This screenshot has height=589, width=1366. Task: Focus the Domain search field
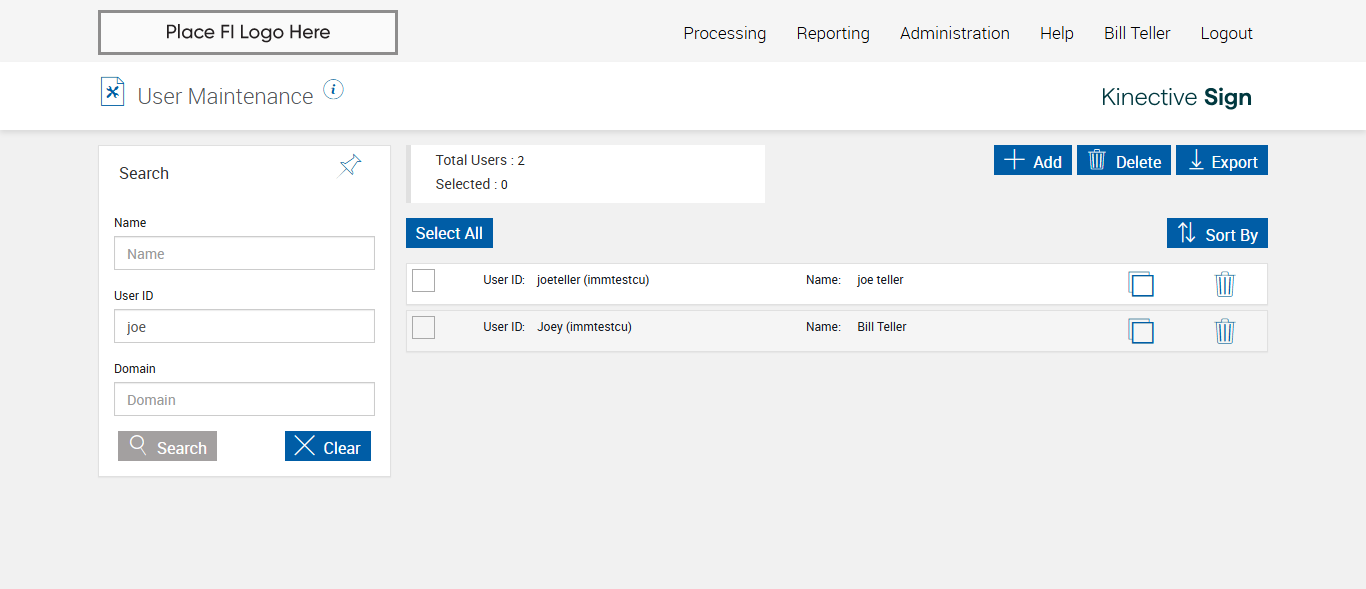[245, 400]
